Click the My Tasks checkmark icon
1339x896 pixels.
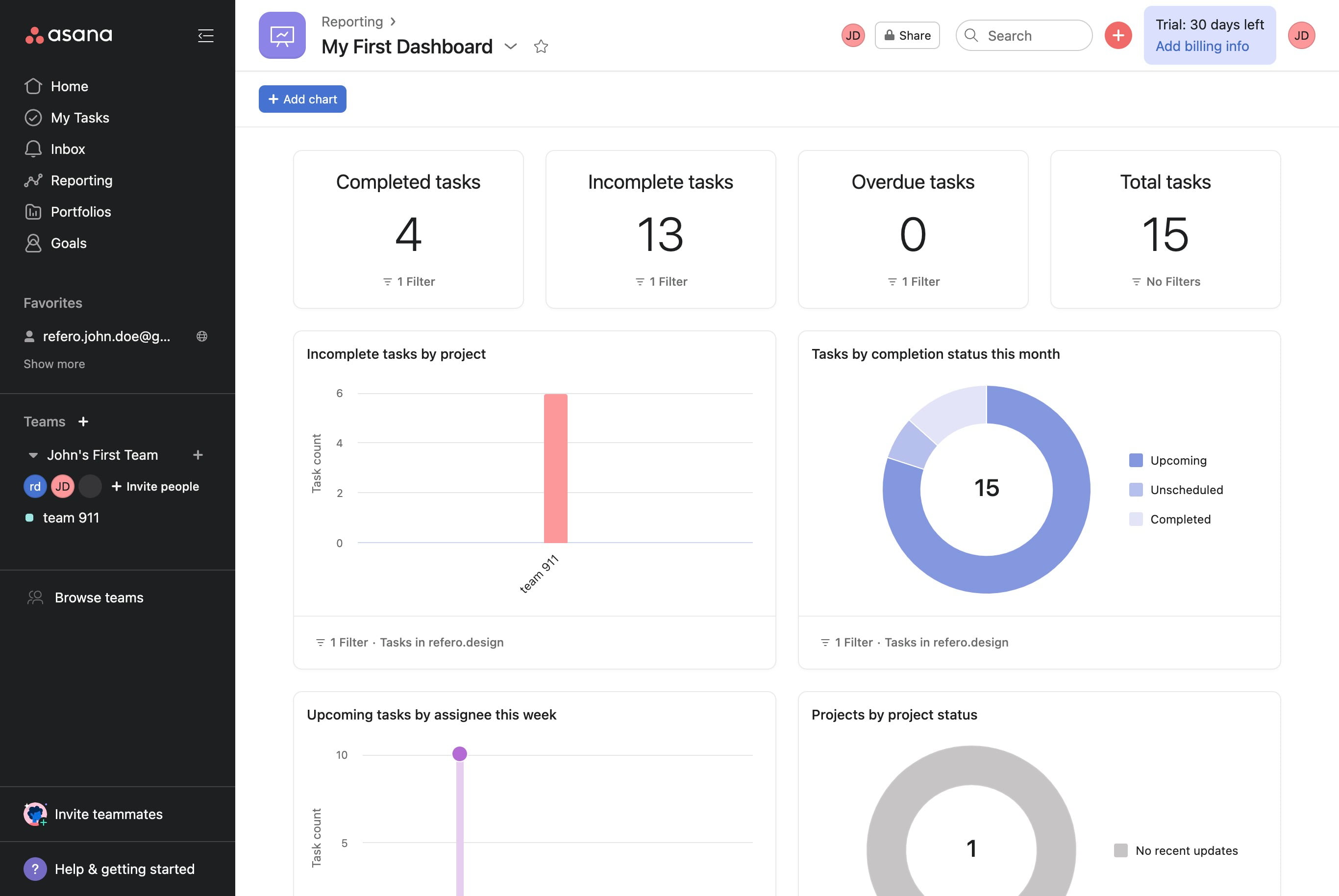click(x=33, y=118)
